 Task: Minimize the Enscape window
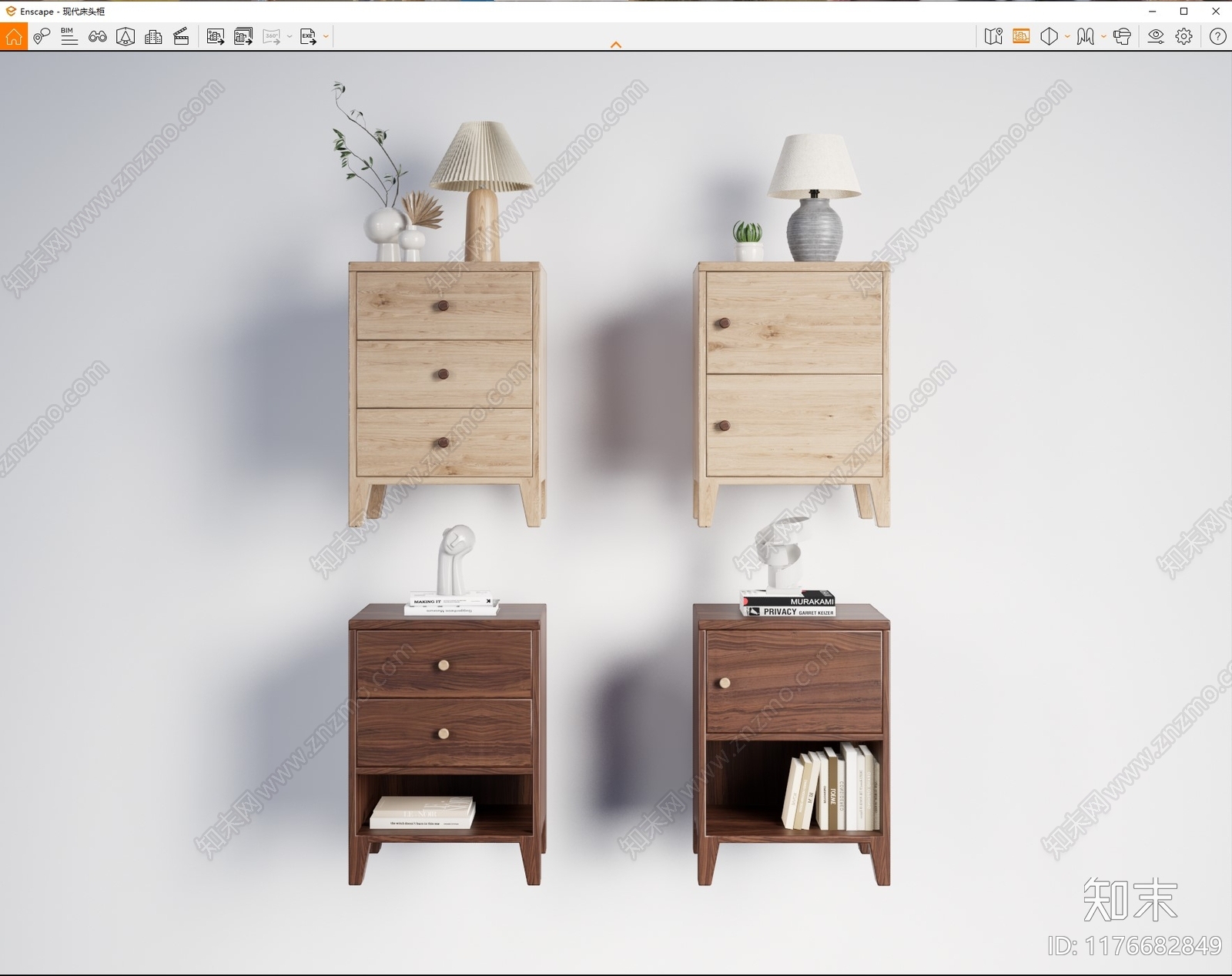coord(1153,11)
